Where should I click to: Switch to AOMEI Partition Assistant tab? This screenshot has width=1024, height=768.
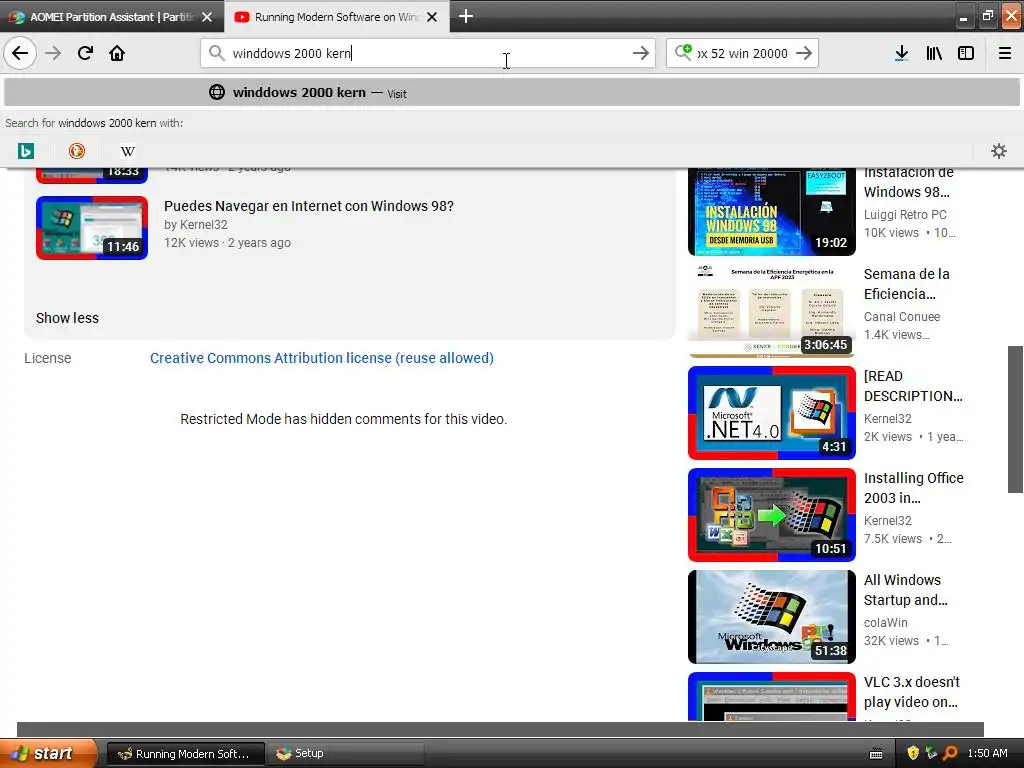112,17
